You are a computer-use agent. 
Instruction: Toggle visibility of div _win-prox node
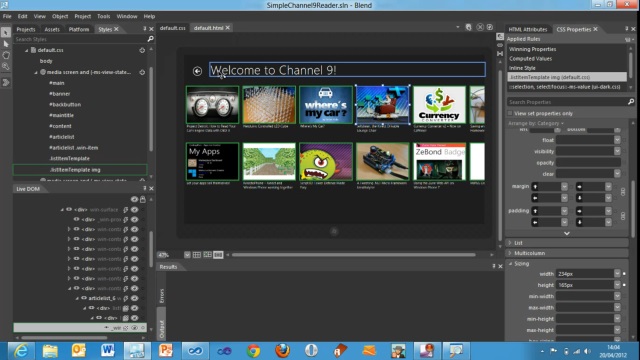point(134,220)
